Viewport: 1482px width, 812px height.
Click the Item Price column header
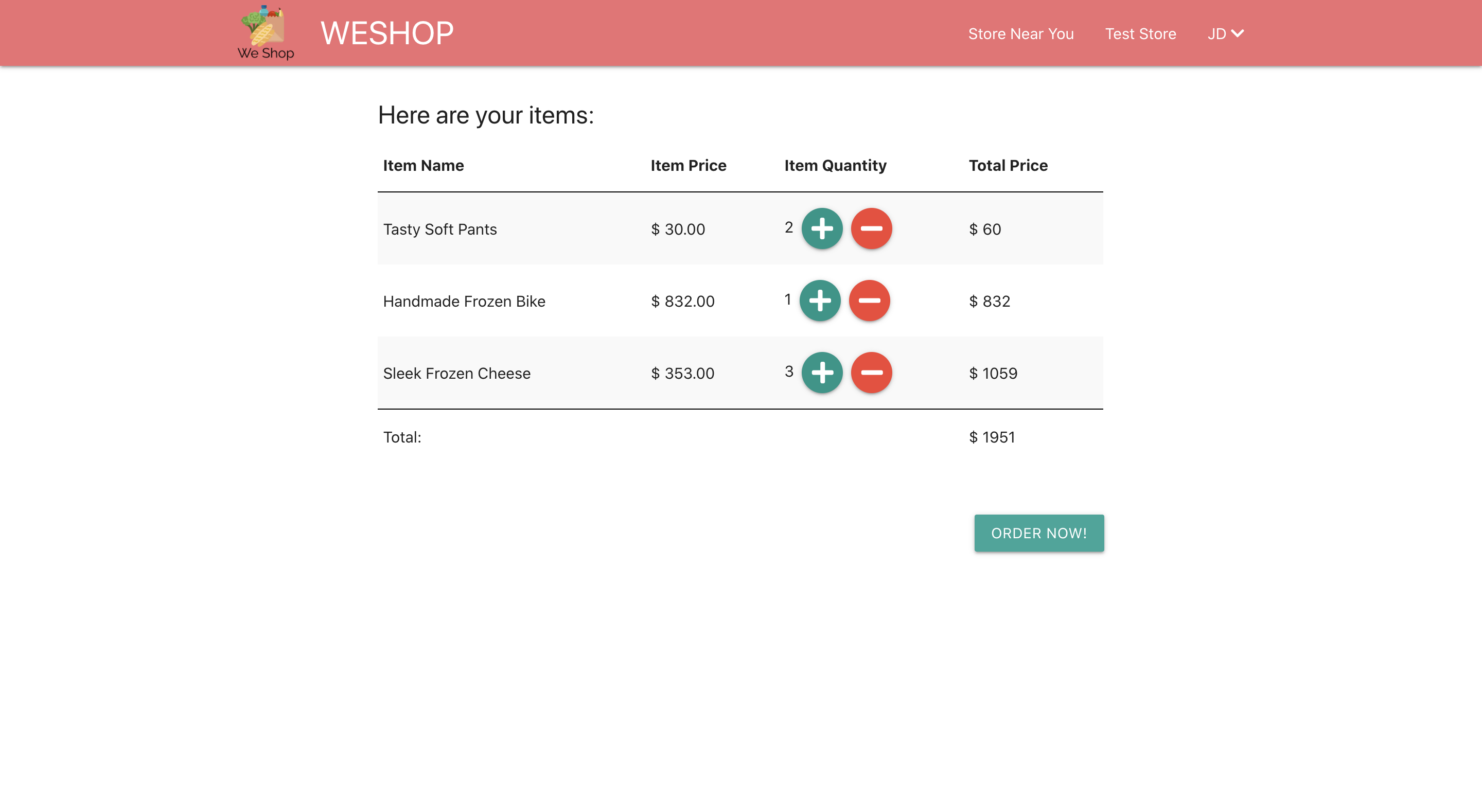pyautogui.click(x=688, y=165)
